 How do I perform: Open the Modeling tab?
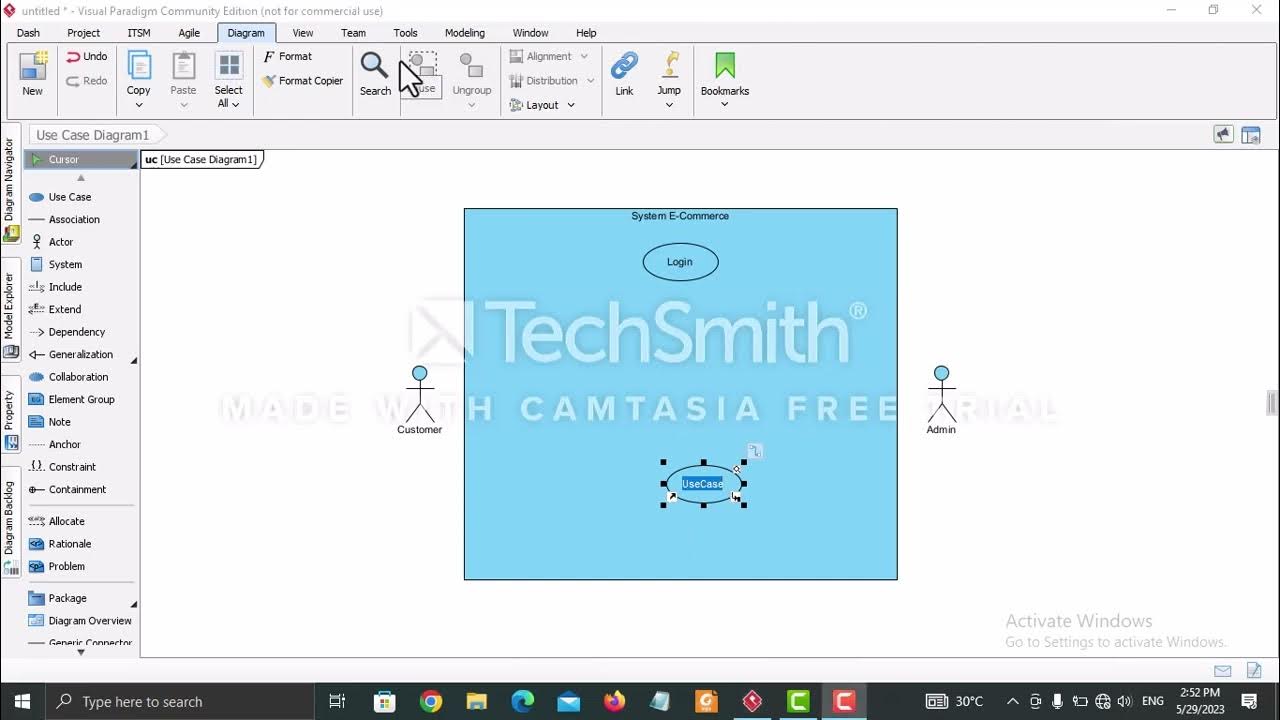tap(465, 33)
